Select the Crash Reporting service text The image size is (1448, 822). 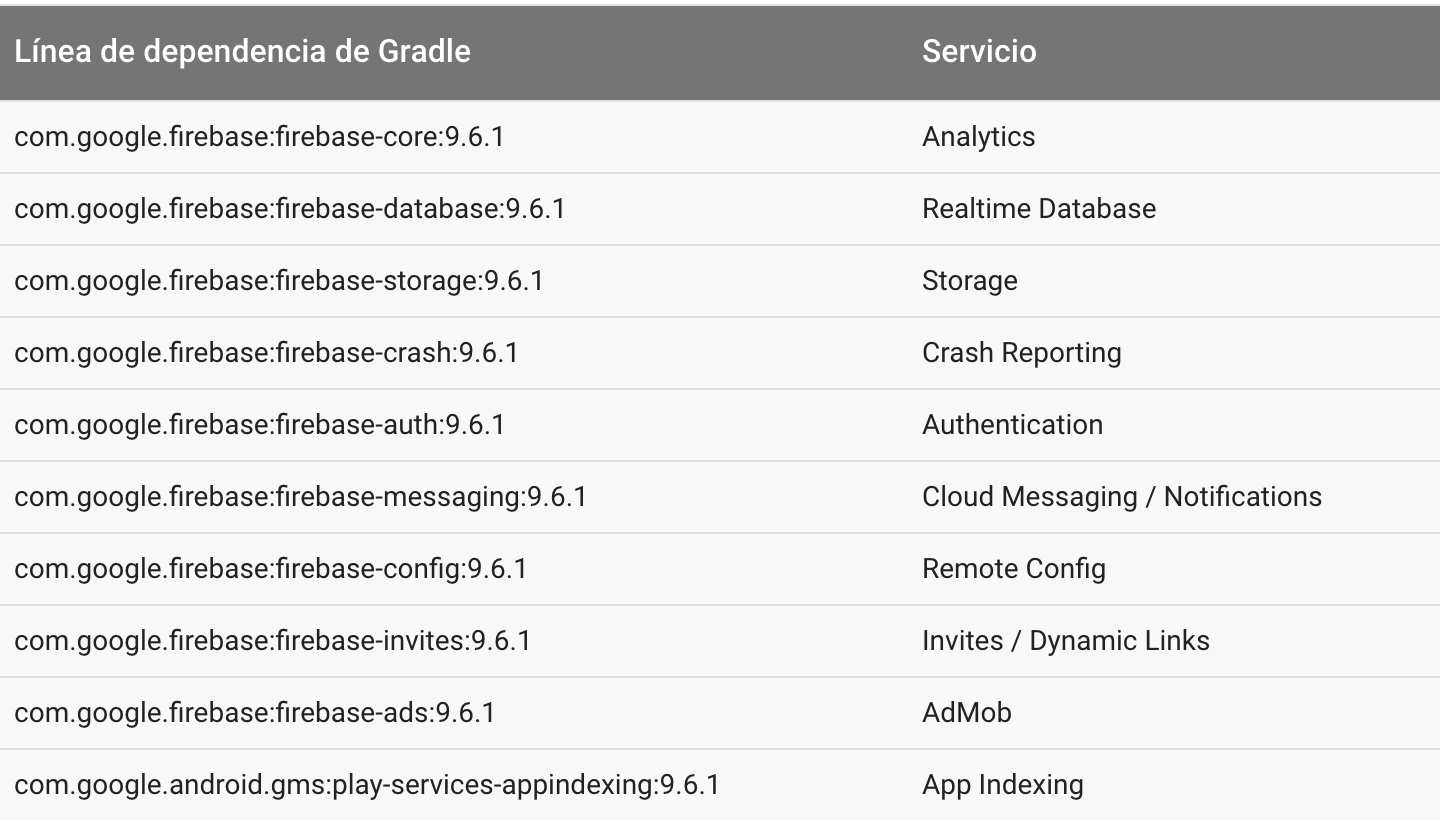pos(1021,353)
